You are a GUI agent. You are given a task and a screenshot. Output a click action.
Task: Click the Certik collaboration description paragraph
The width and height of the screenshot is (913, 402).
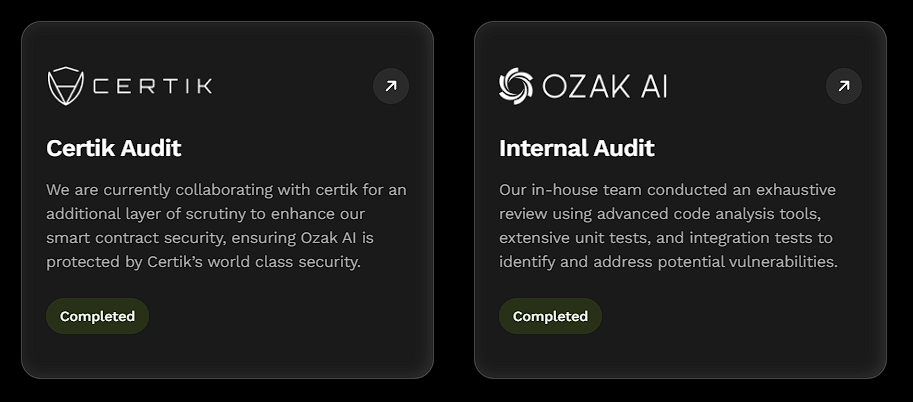pyautogui.click(x=227, y=226)
